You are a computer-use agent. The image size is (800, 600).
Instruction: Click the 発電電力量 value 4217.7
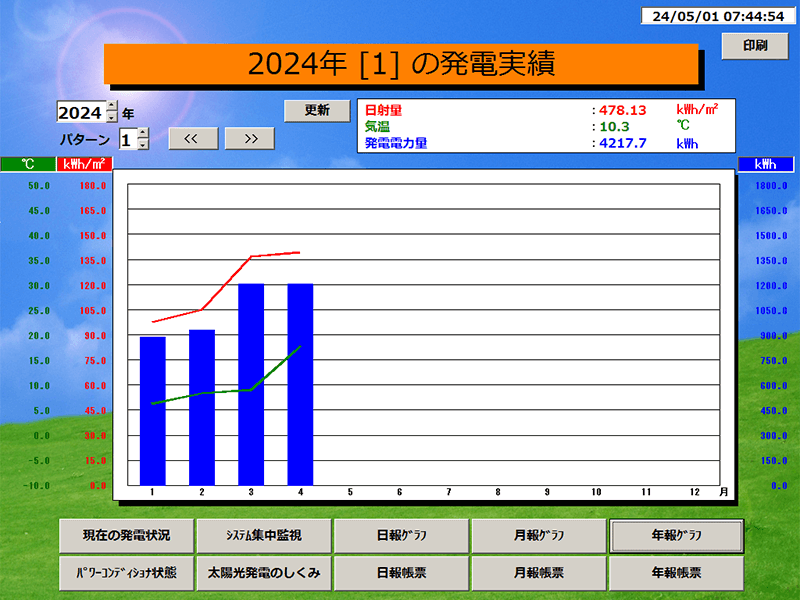(x=622, y=143)
